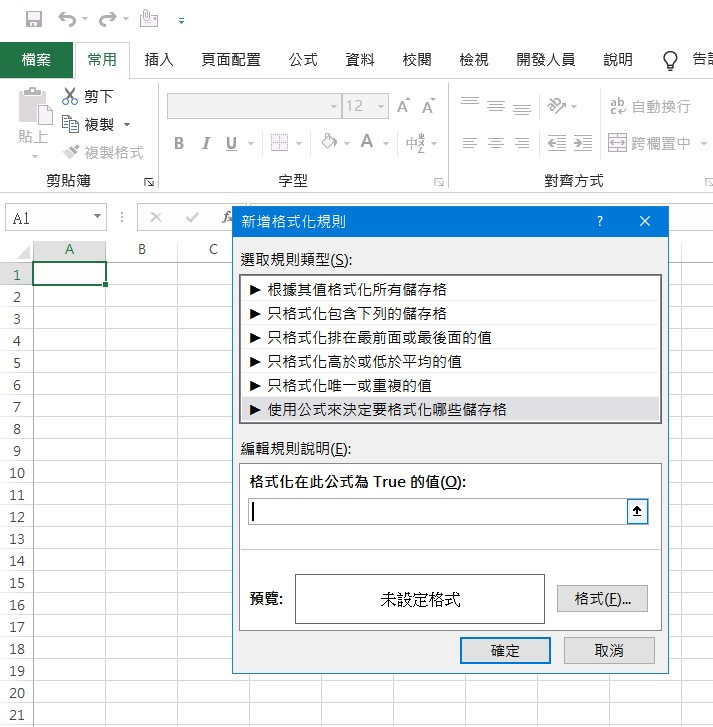Switch to the 頁面配置 ribbon tab
Image resolution: width=713 pixels, height=727 pixels.
(231, 60)
